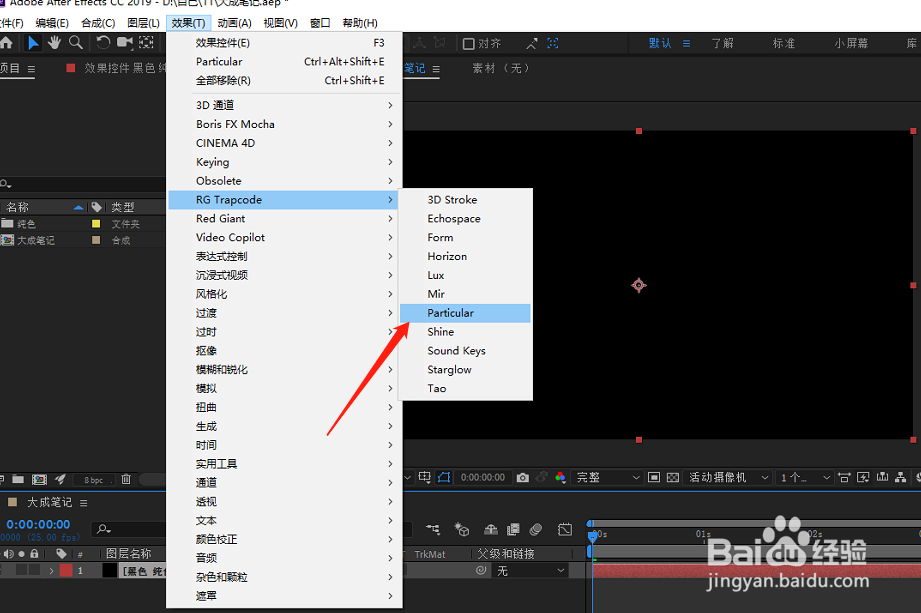Viewport: 921px width, 613px height.
Task: Toggle the fast preview region button left of transparency grid
Action: (654, 477)
